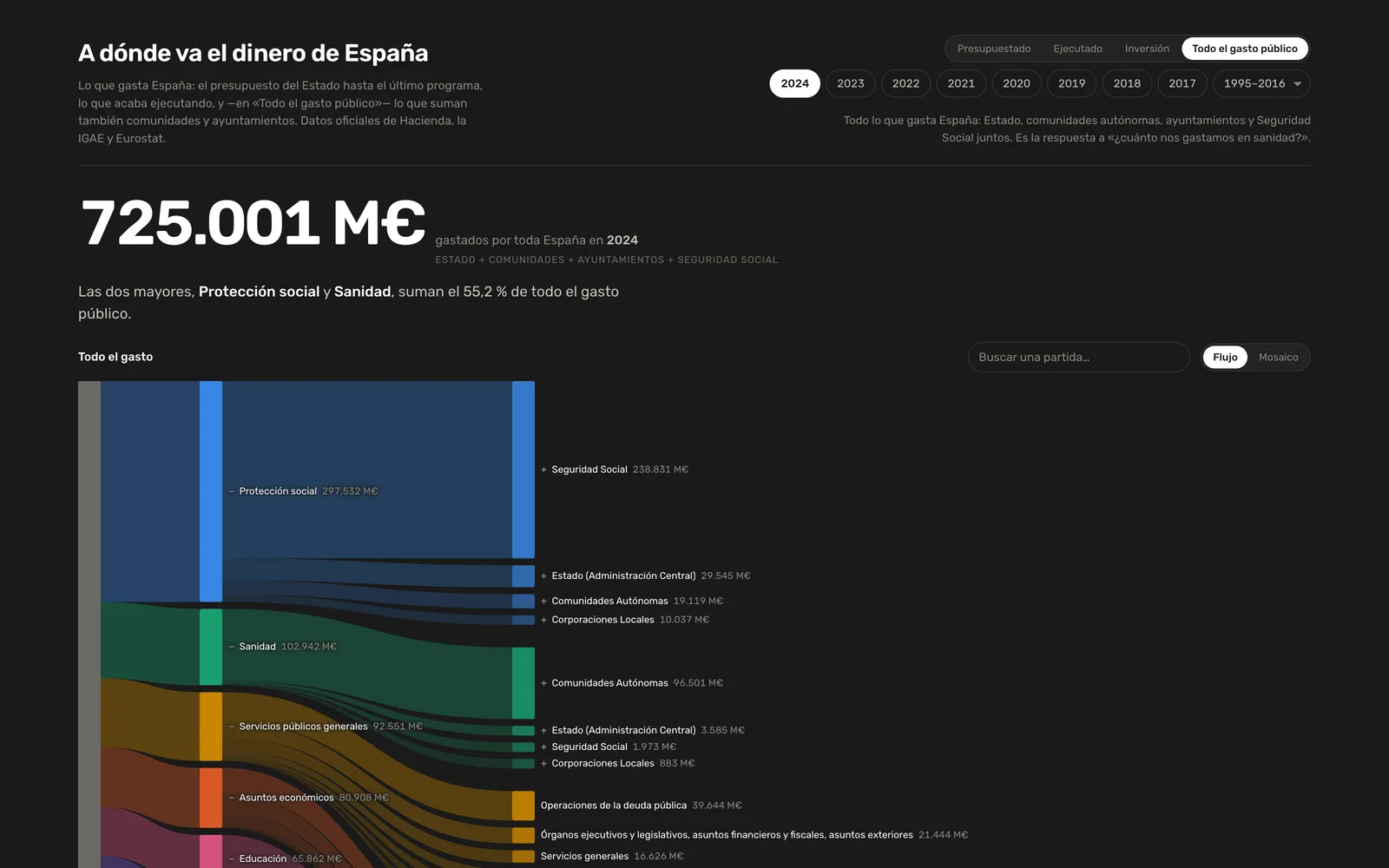Choose the 2018 year option
This screenshot has width=1389, height=868.
tap(1127, 83)
